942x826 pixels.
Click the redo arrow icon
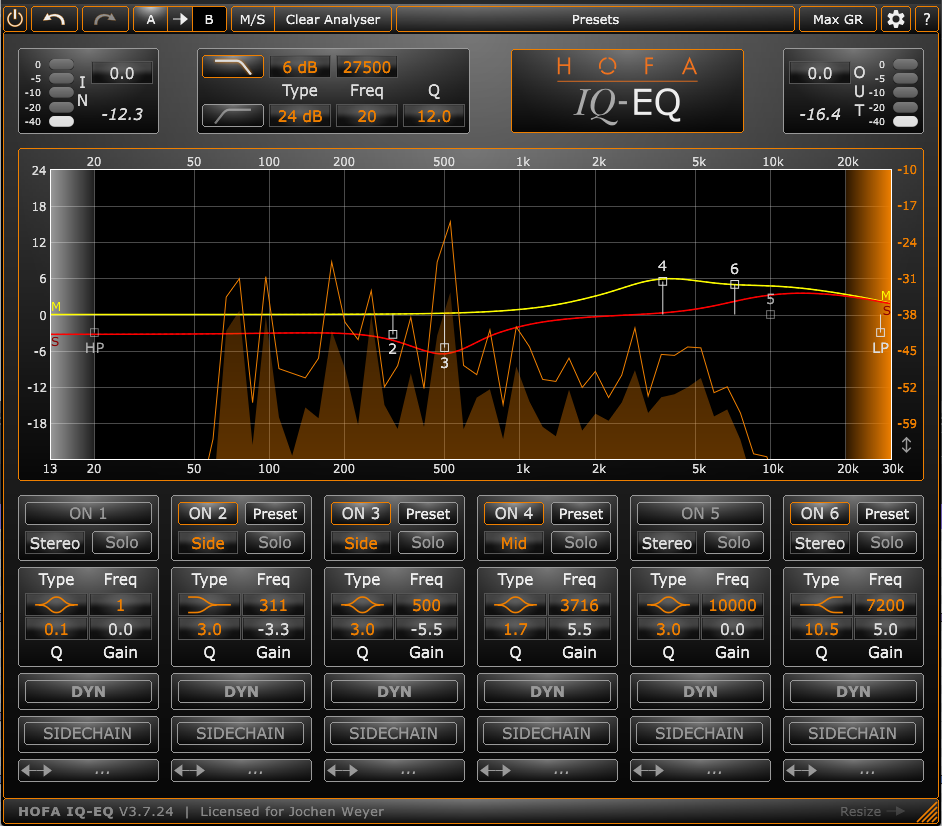click(105, 19)
